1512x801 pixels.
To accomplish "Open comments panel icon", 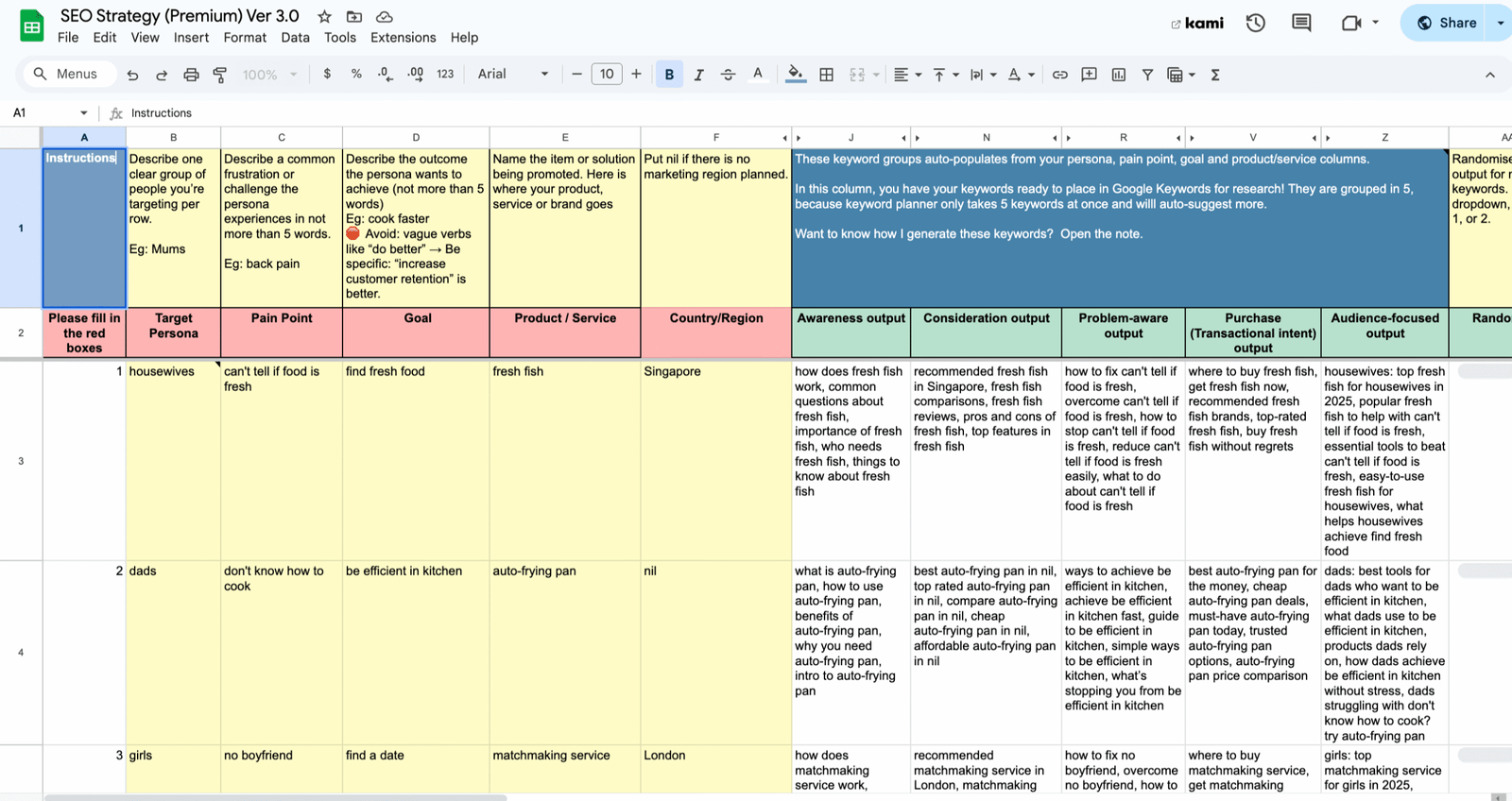I will pyautogui.click(x=1301, y=23).
